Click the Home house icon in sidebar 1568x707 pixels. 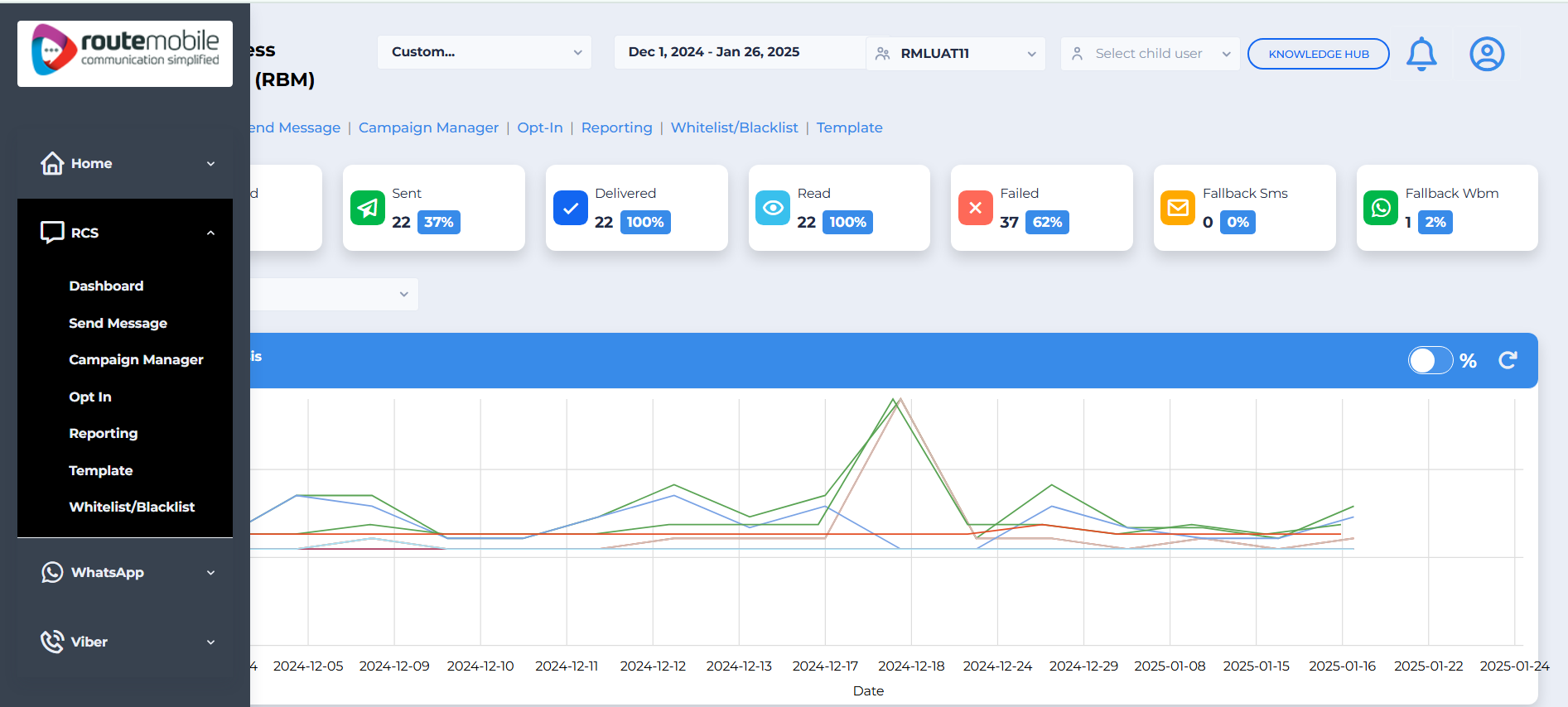point(52,163)
